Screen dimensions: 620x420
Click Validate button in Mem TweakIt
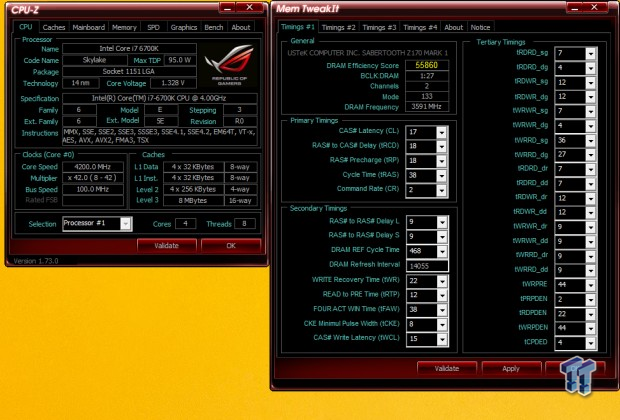(447, 368)
